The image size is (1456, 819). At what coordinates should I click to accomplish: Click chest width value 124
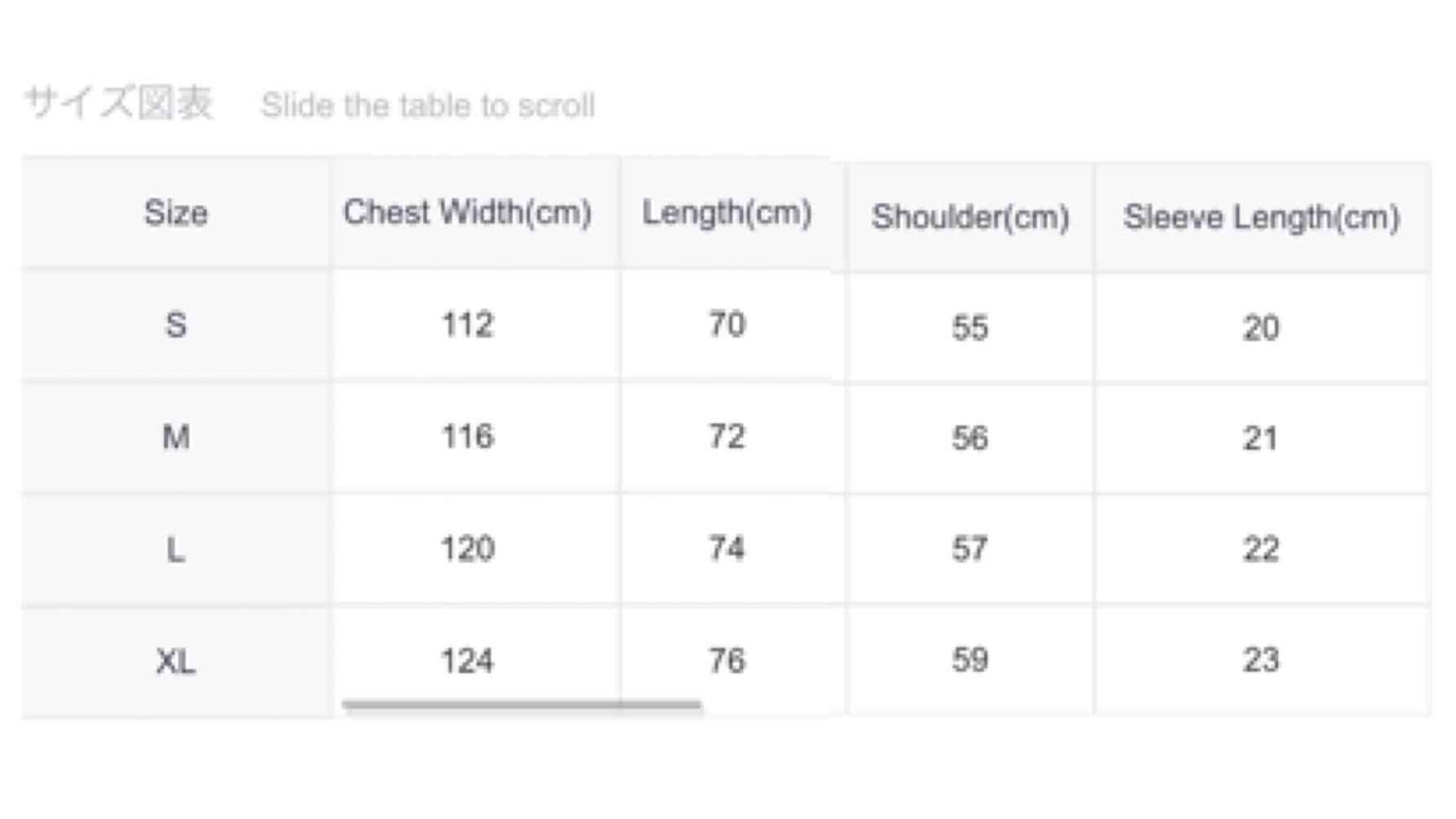point(467,661)
